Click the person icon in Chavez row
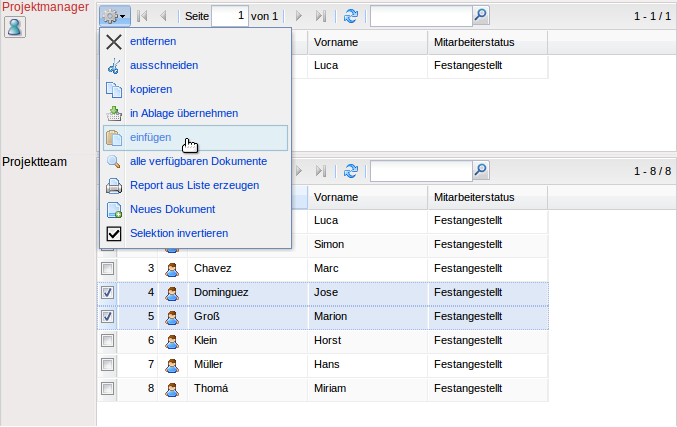Image resolution: width=677 pixels, height=427 pixels. (x=172, y=268)
